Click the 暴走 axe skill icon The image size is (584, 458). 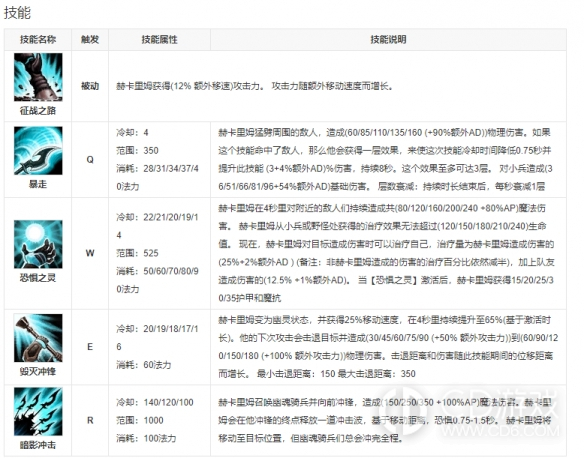38,150
